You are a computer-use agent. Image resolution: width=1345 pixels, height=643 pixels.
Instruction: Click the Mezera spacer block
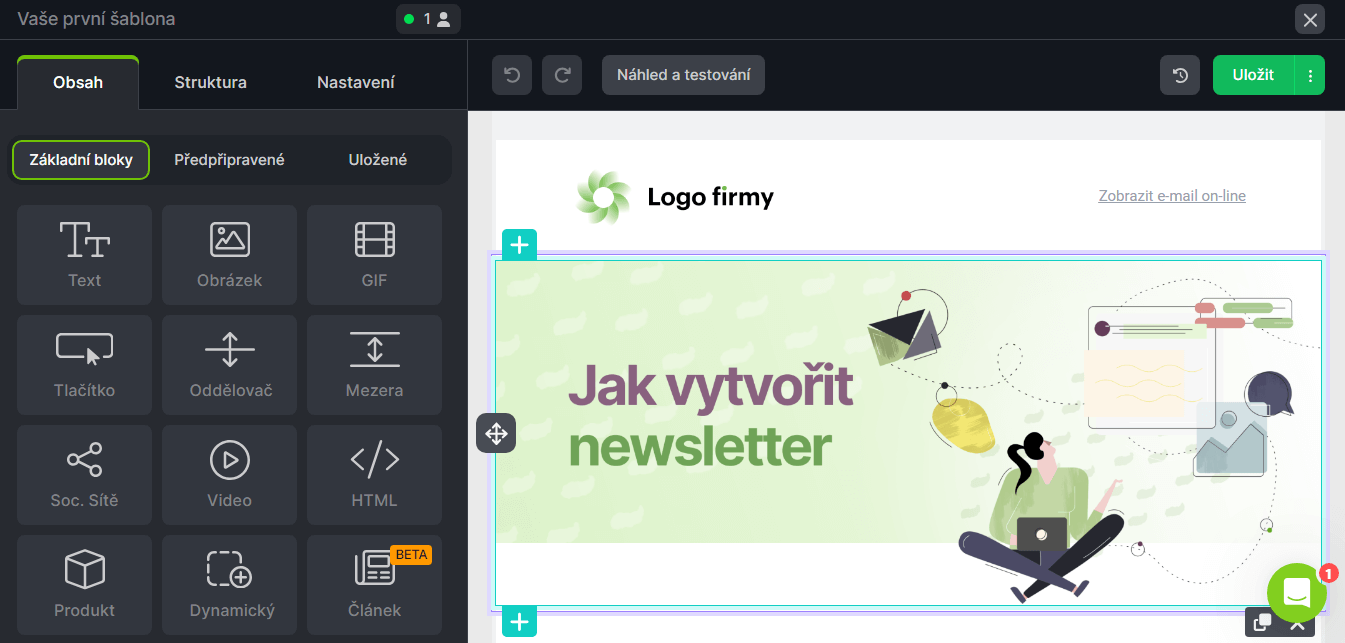(x=375, y=365)
